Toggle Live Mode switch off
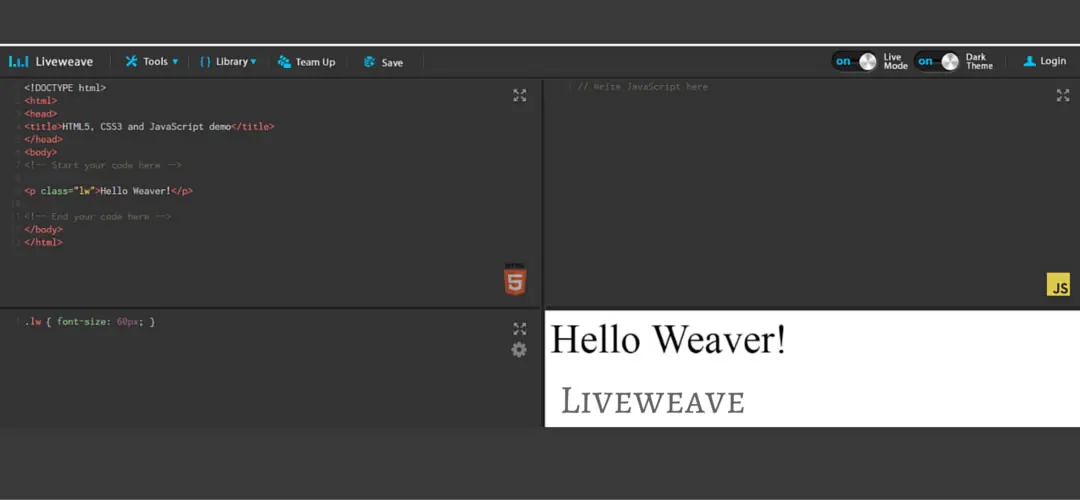Screen dimensions: 1080x500 [855, 61]
